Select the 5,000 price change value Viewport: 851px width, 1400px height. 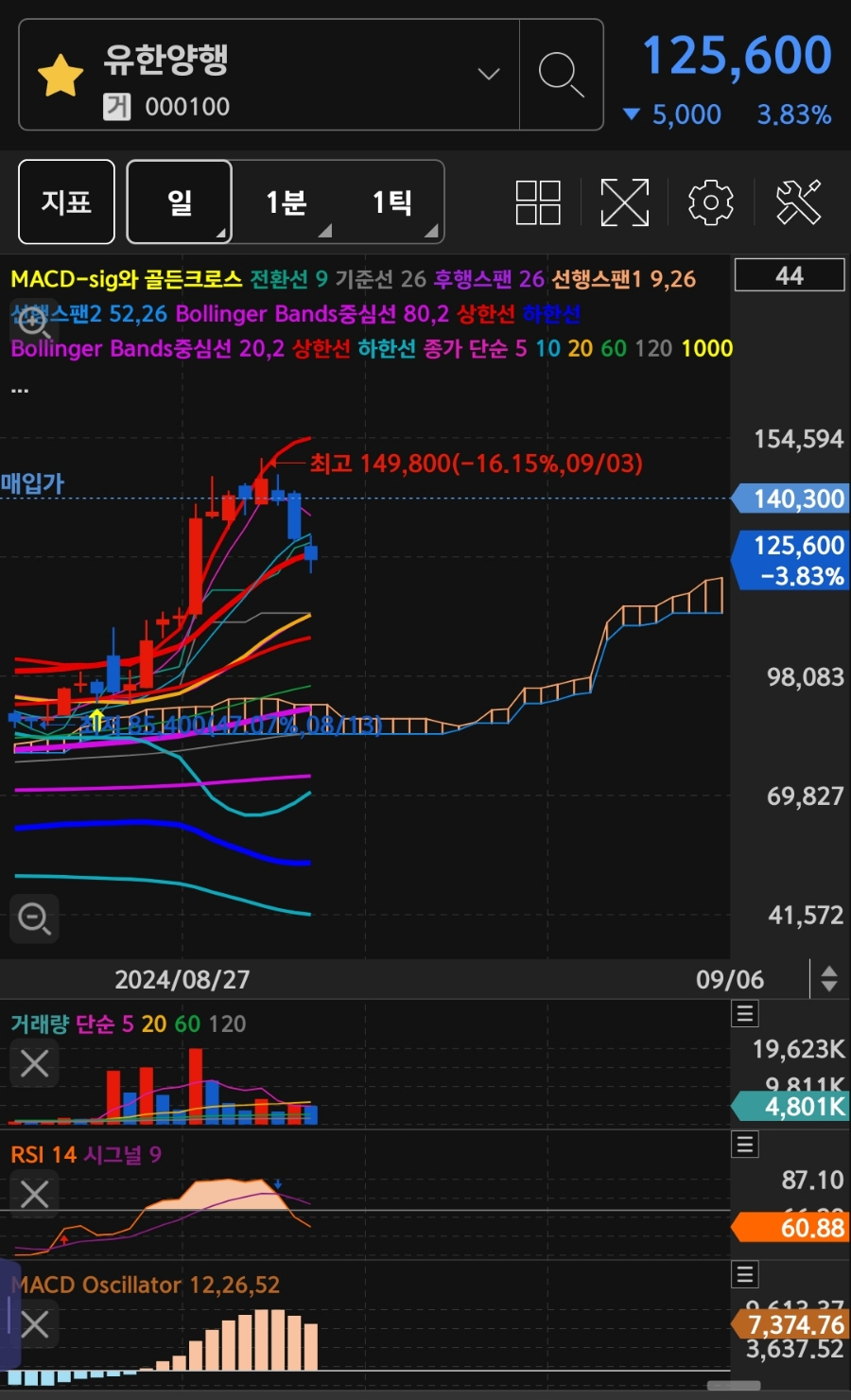tap(686, 114)
